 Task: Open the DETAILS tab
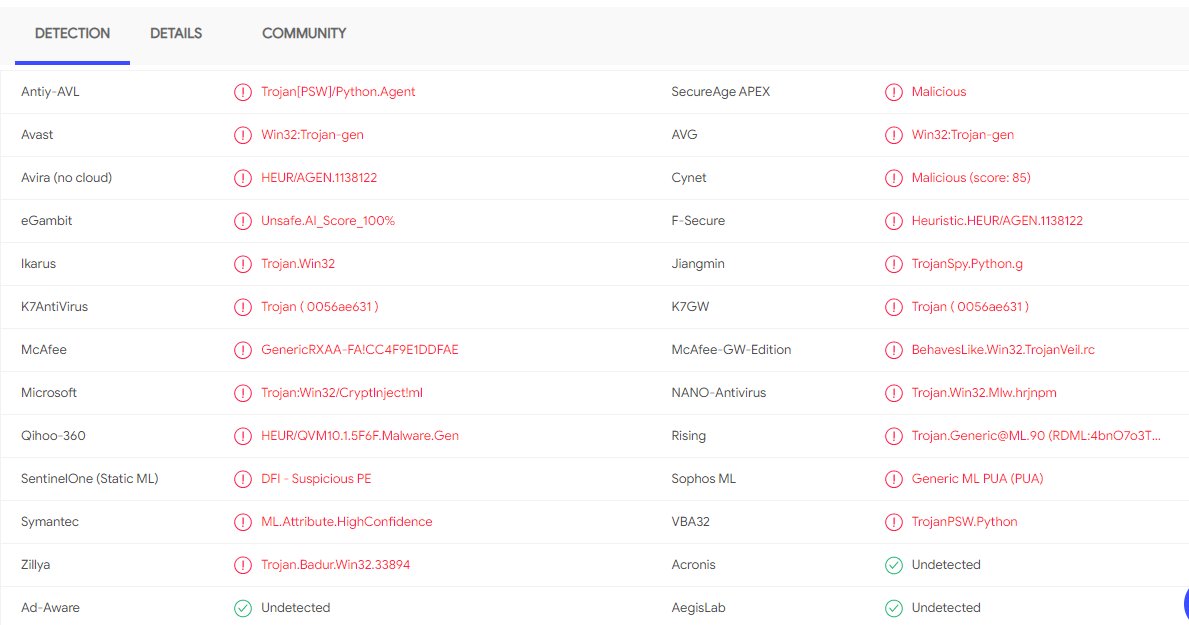176,33
